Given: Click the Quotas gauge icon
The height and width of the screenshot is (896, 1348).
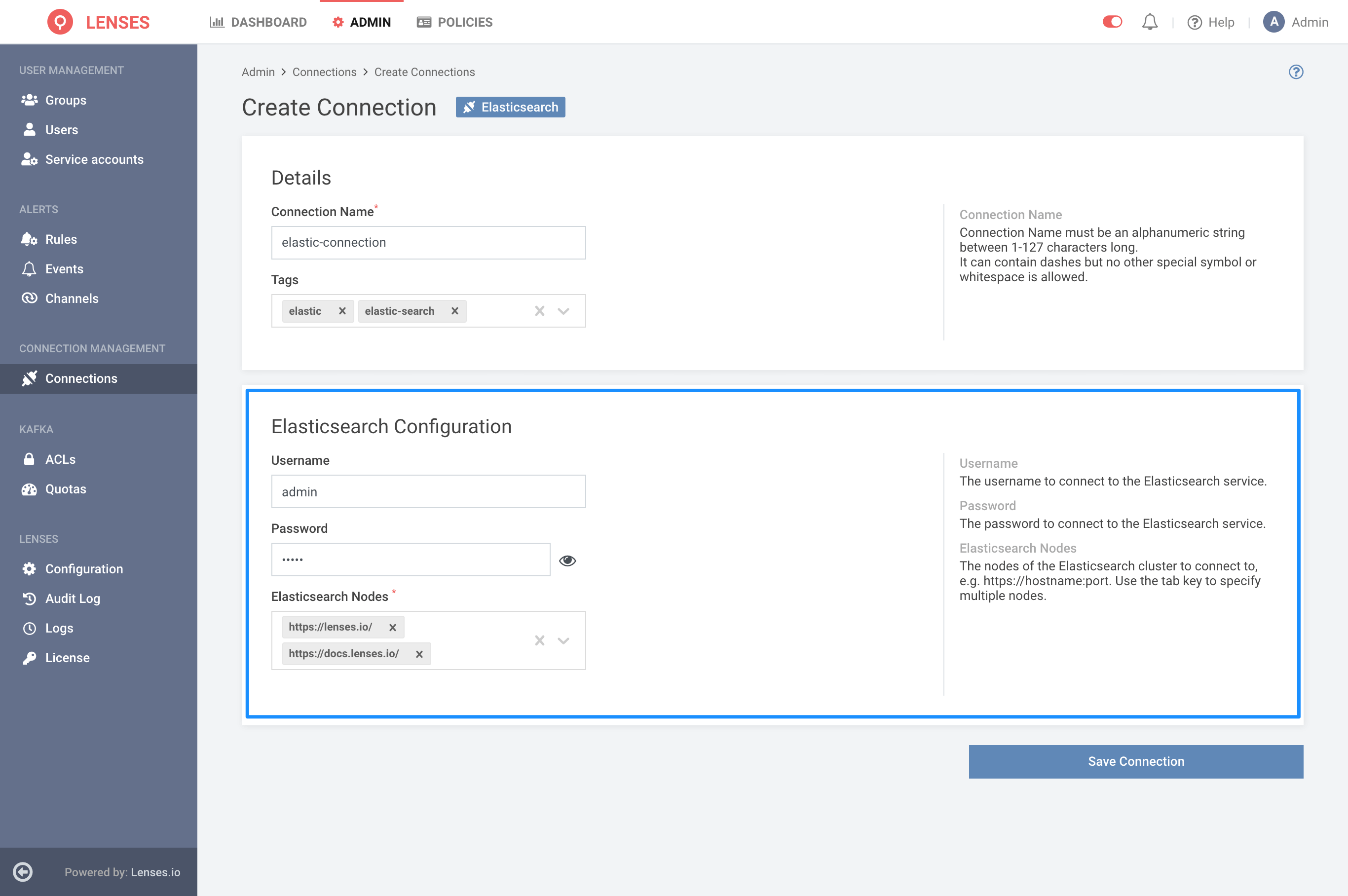Looking at the screenshot, I should point(29,489).
